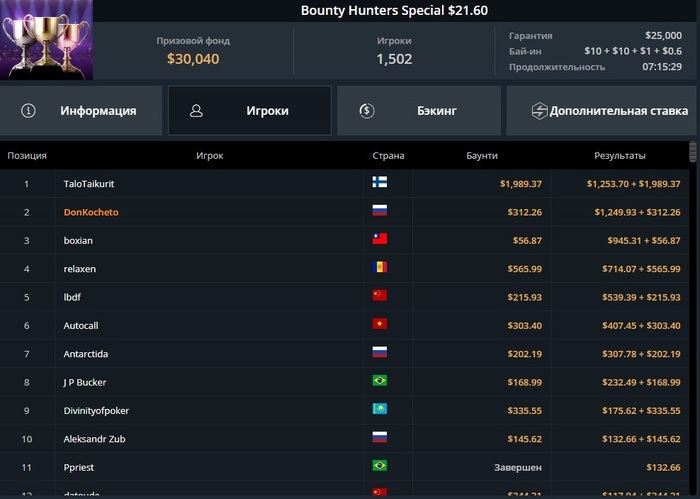Select player lbdf

pyautogui.click(x=72, y=297)
